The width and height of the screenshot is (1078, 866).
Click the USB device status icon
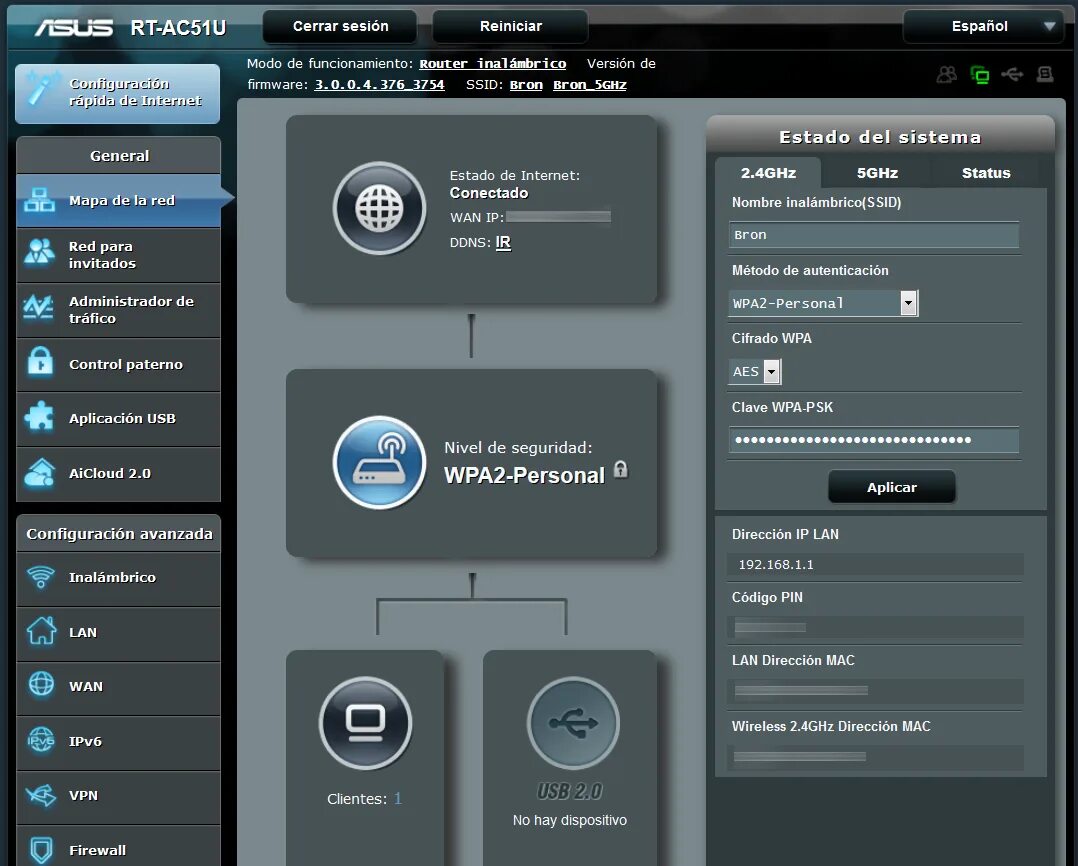coord(1013,73)
